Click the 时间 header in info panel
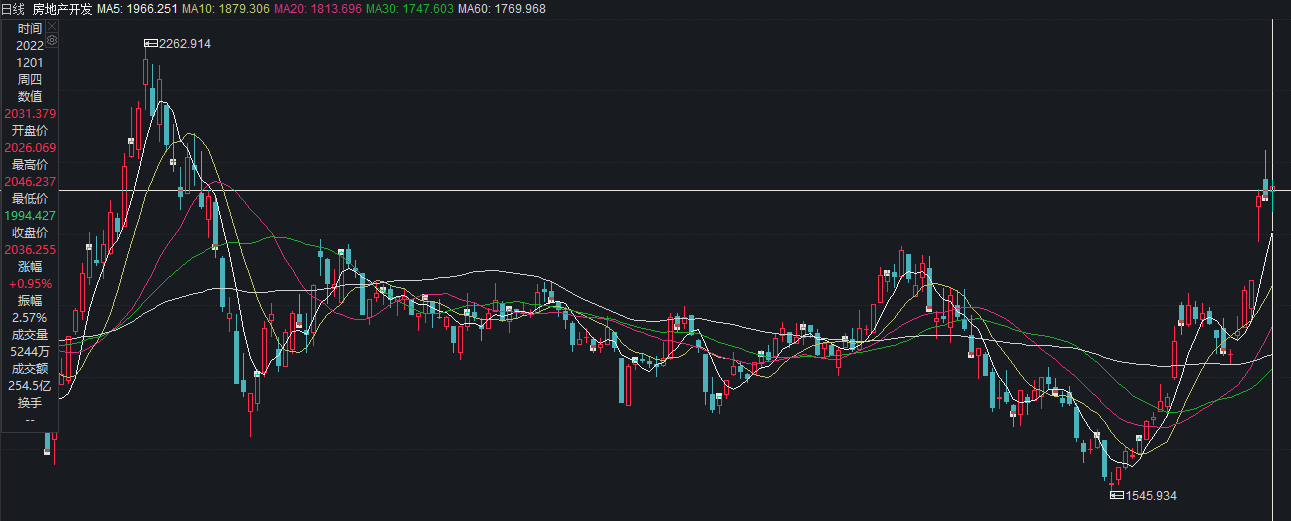 tap(30, 28)
